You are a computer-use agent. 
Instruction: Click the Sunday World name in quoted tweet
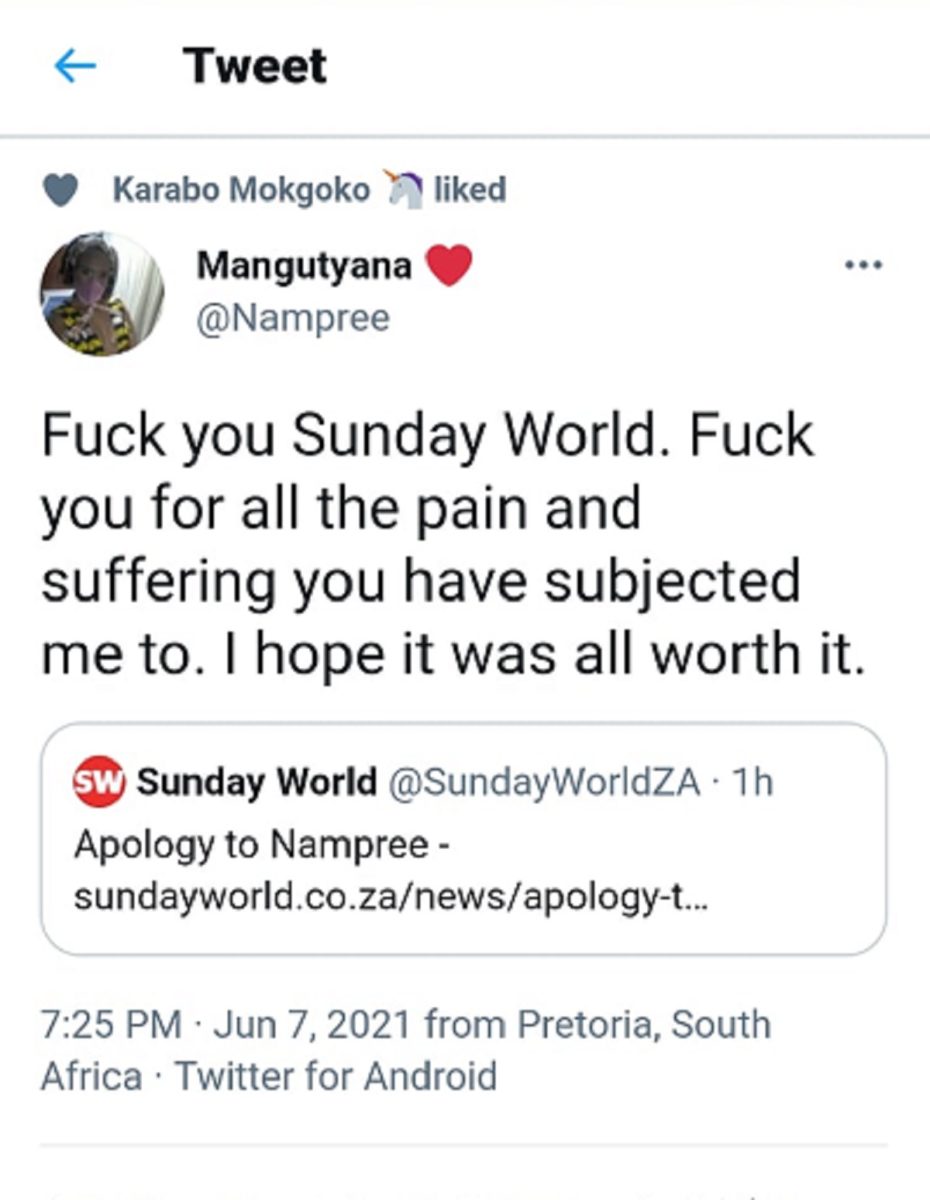(257, 782)
